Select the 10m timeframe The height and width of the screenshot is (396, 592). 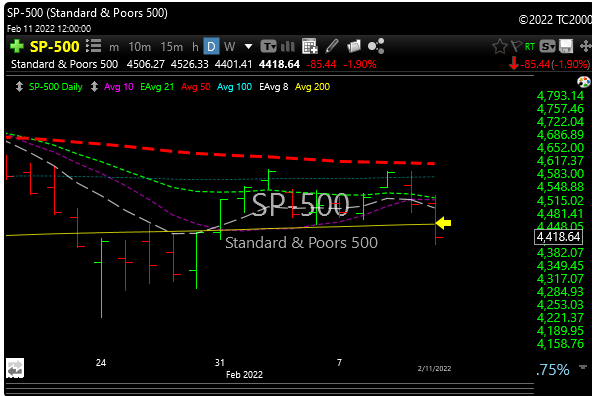[x=140, y=47]
